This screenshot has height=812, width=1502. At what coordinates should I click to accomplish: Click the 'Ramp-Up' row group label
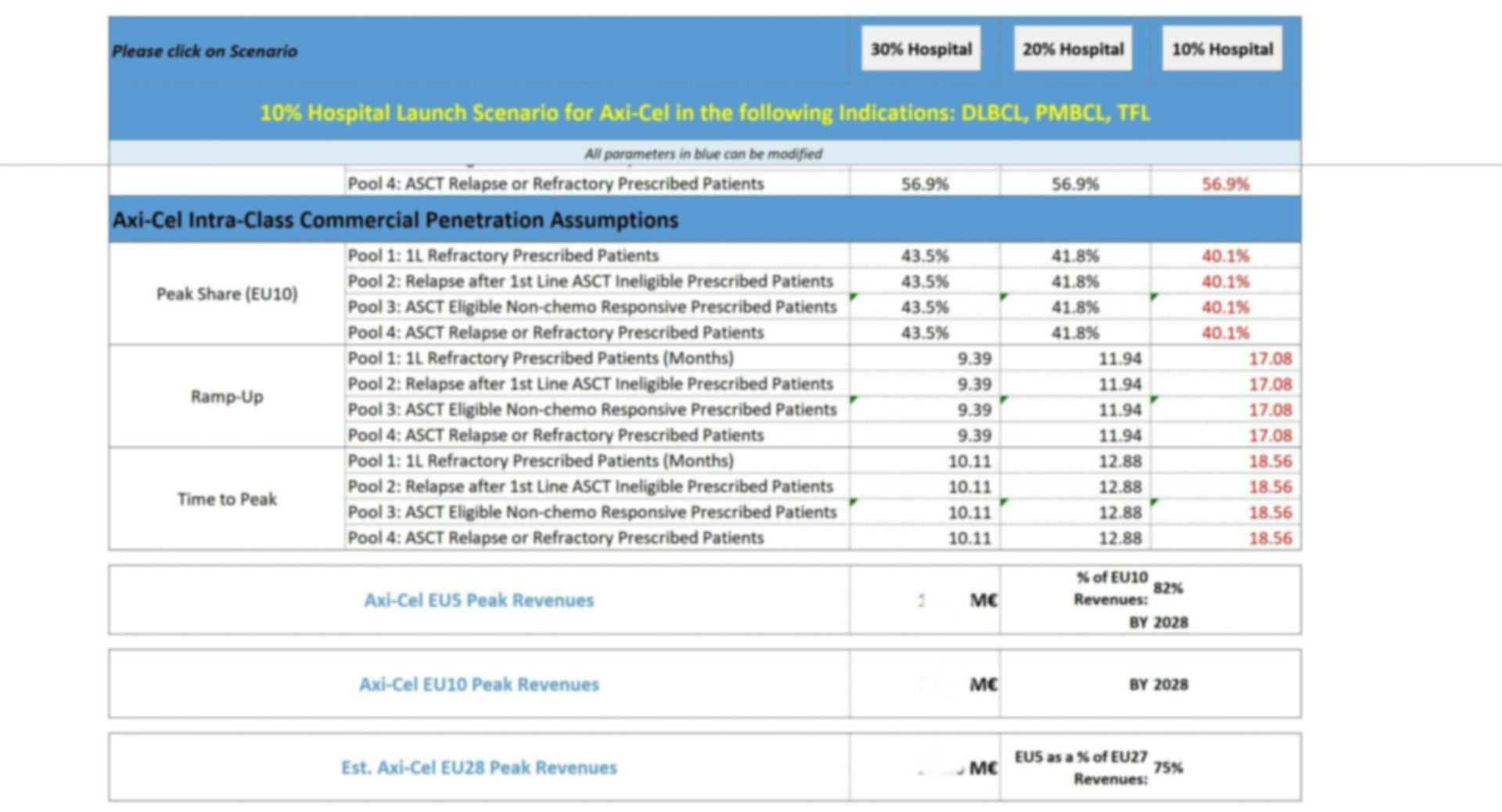click(x=227, y=397)
